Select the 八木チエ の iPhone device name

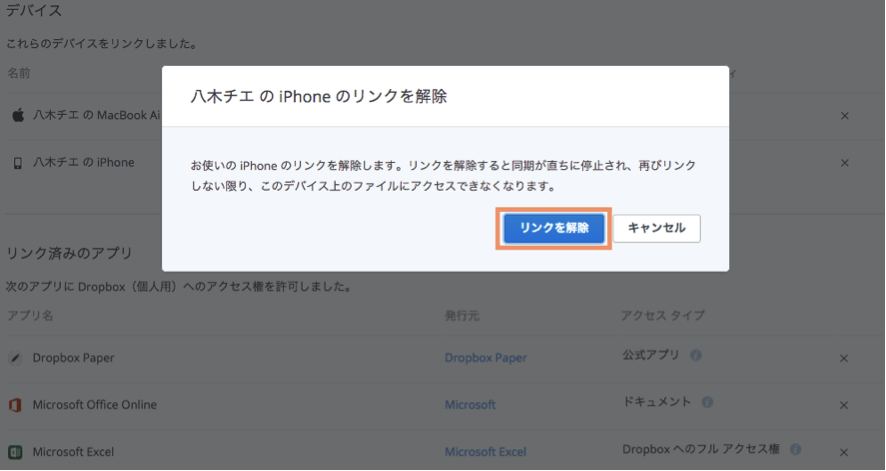(83, 162)
